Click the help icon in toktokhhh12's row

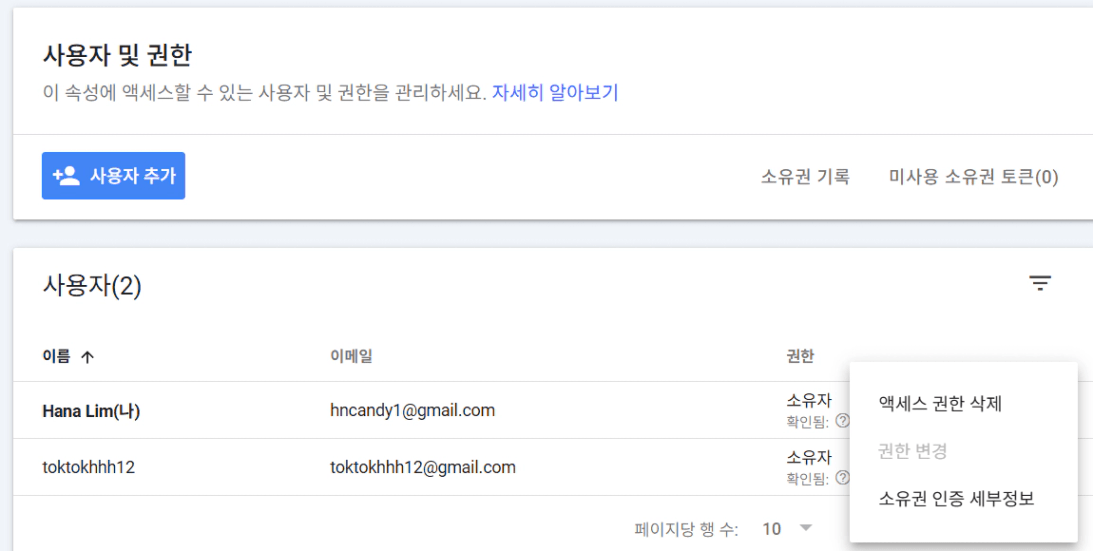tap(843, 478)
